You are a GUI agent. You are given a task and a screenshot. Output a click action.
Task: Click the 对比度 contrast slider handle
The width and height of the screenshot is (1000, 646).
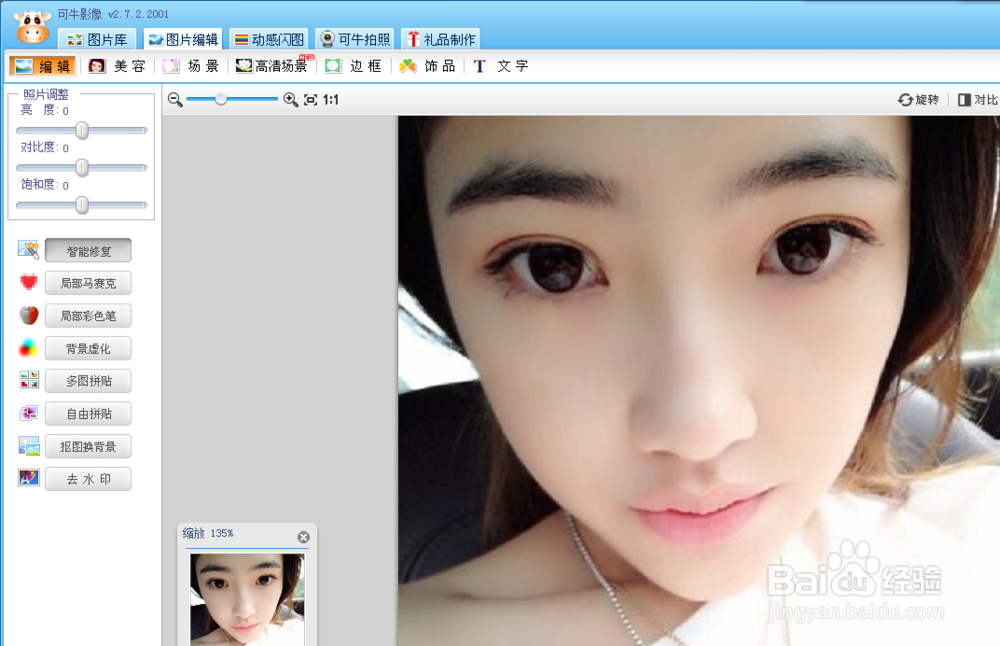82,168
